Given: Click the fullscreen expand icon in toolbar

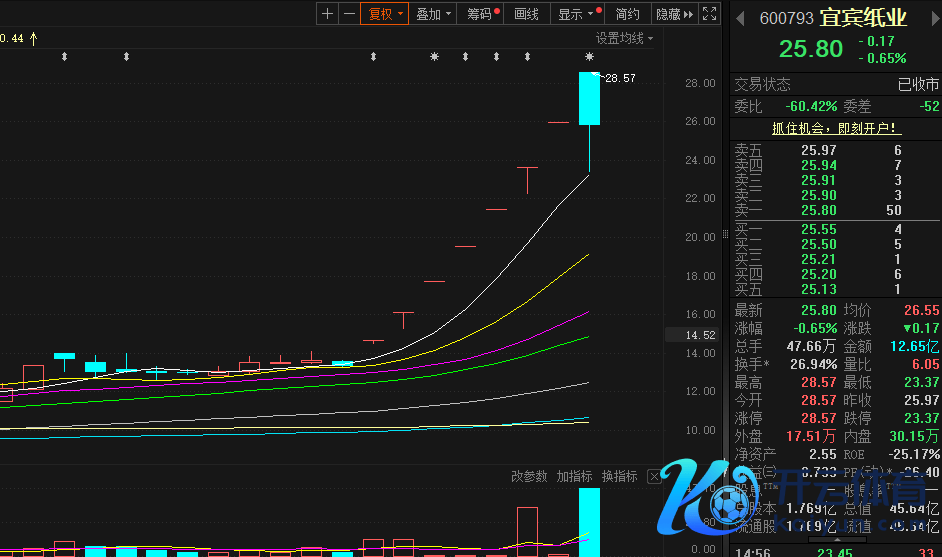Looking at the screenshot, I should [709, 14].
